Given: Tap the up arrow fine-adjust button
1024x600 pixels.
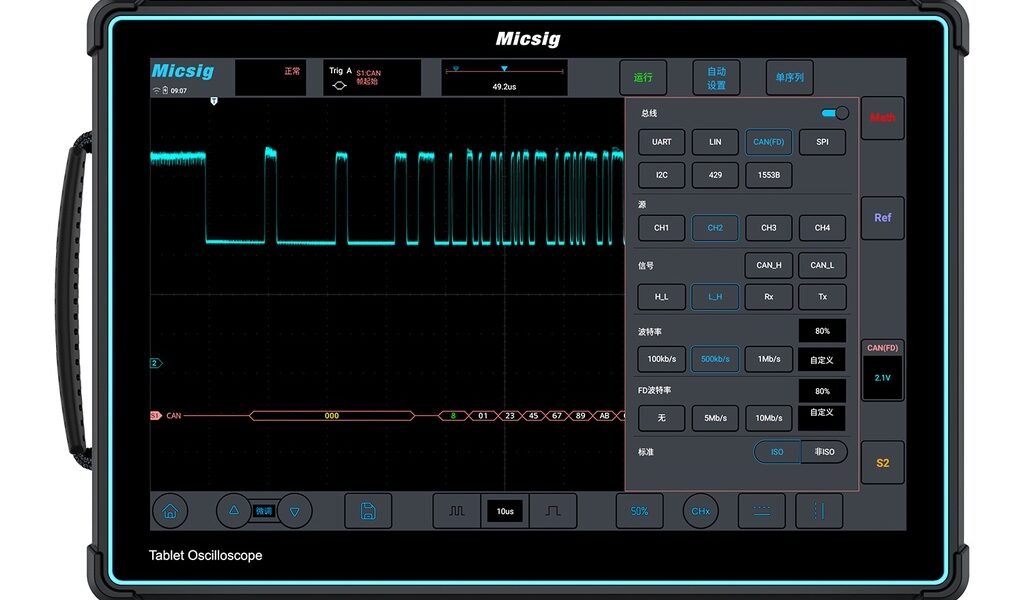Looking at the screenshot, I should coord(233,511).
